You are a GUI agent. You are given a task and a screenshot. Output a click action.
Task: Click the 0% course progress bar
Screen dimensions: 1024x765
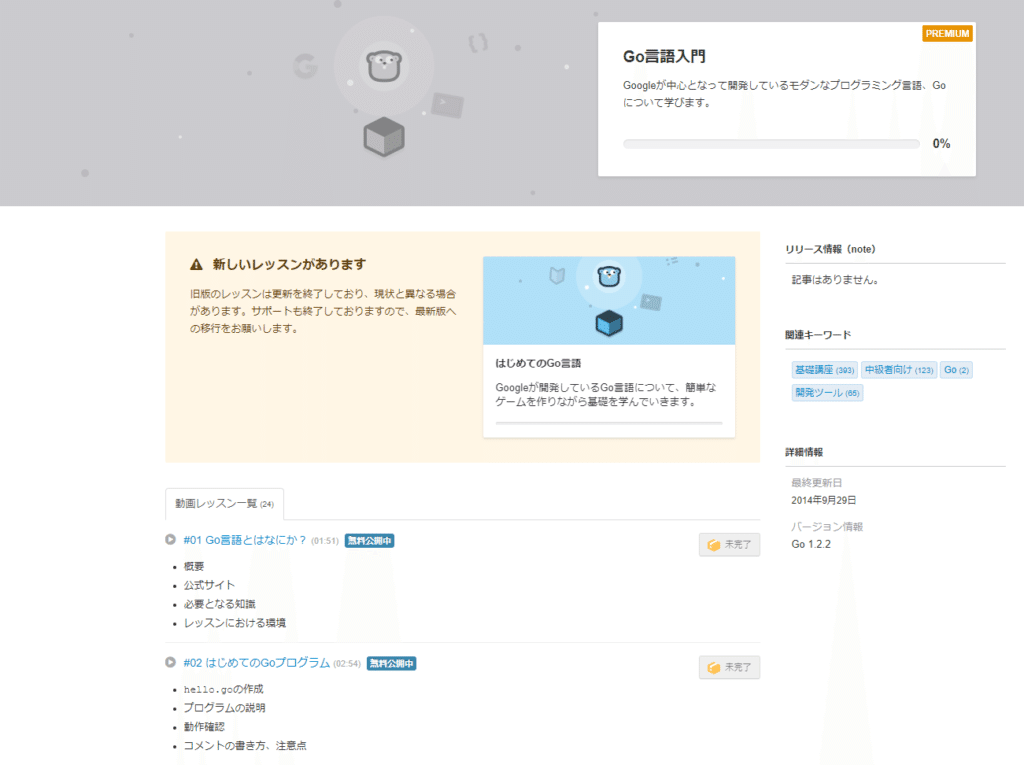771,143
